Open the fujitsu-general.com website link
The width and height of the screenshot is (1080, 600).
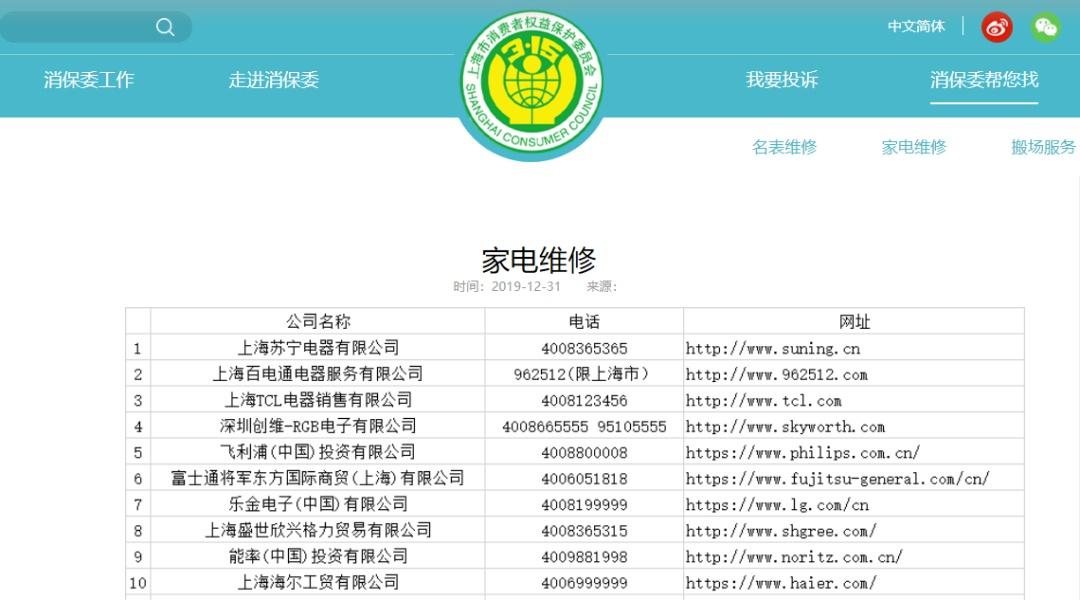point(838,479)
